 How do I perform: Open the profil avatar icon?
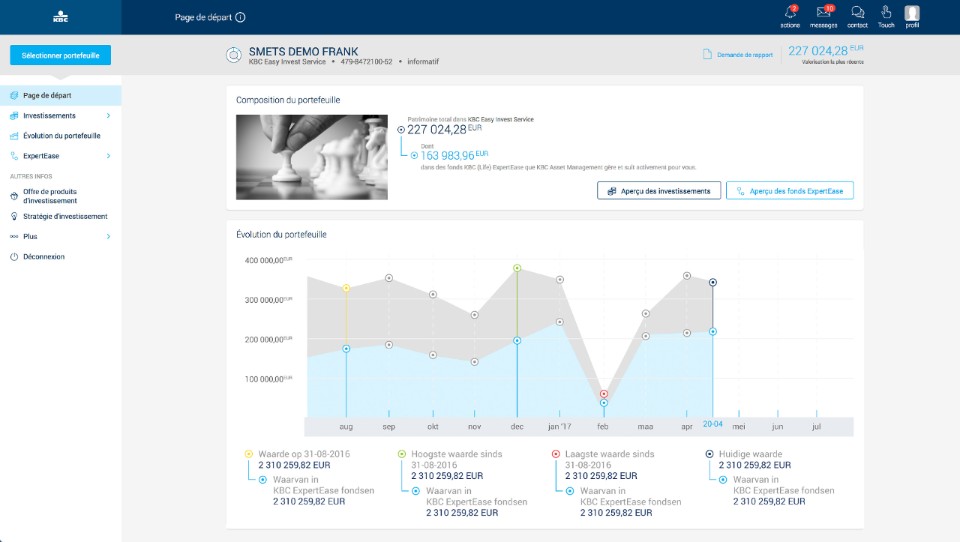(912, 13)
